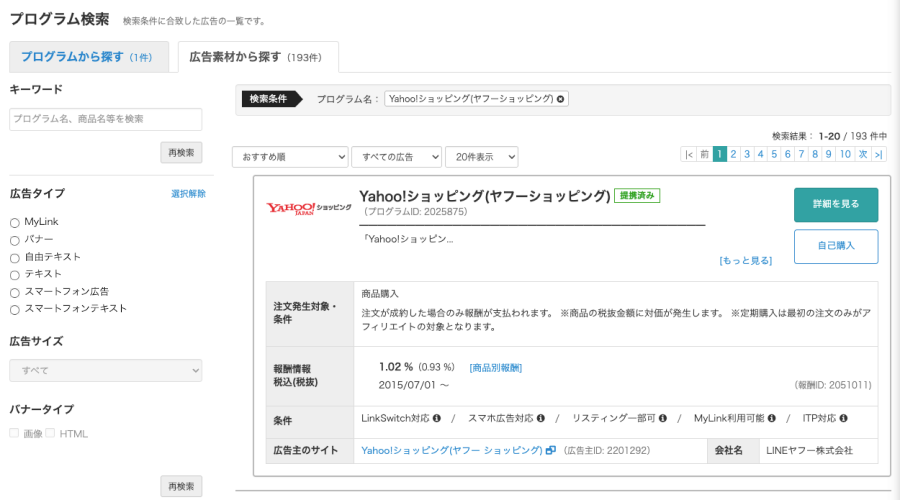Screen dimensions: 900x500
Task: Check the 画像 banner type checkbox
Action: tap(14, 433)
